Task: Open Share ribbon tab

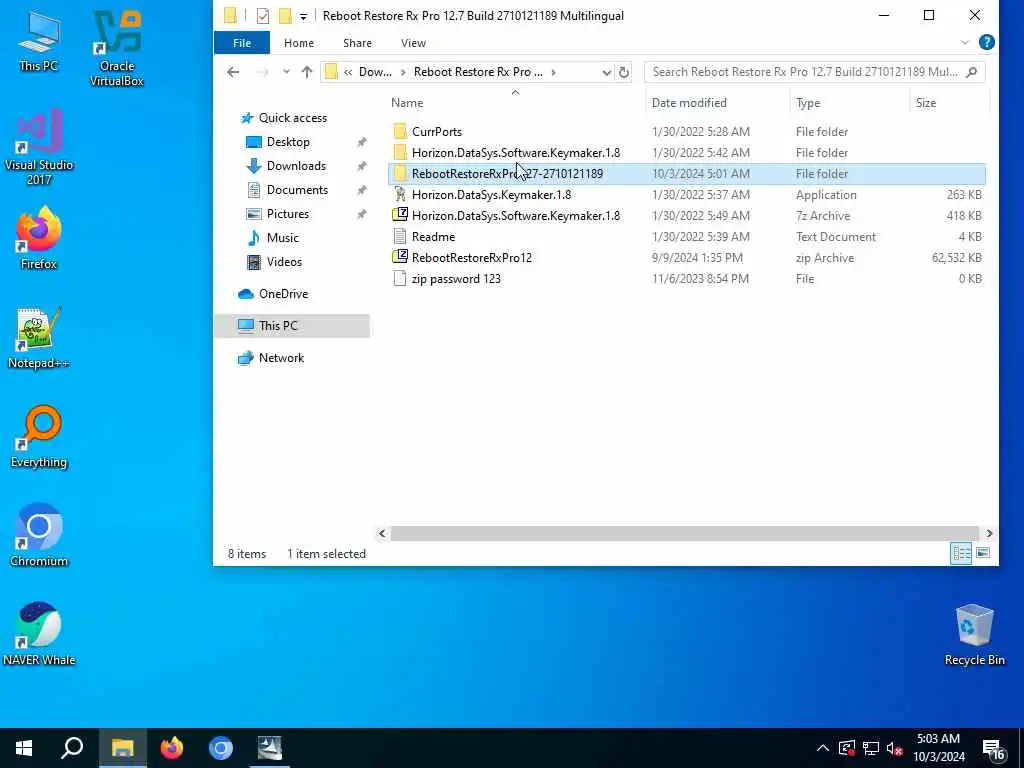Action: [x=357, y=43]
